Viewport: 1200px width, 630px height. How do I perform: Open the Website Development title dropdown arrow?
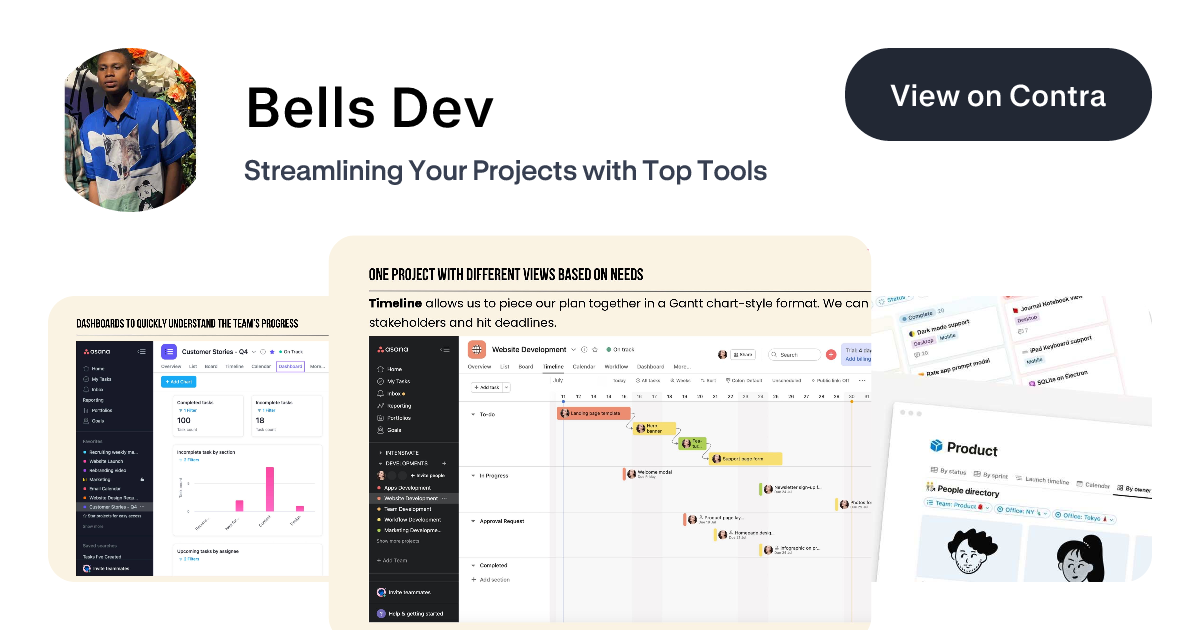pos(574,350)
